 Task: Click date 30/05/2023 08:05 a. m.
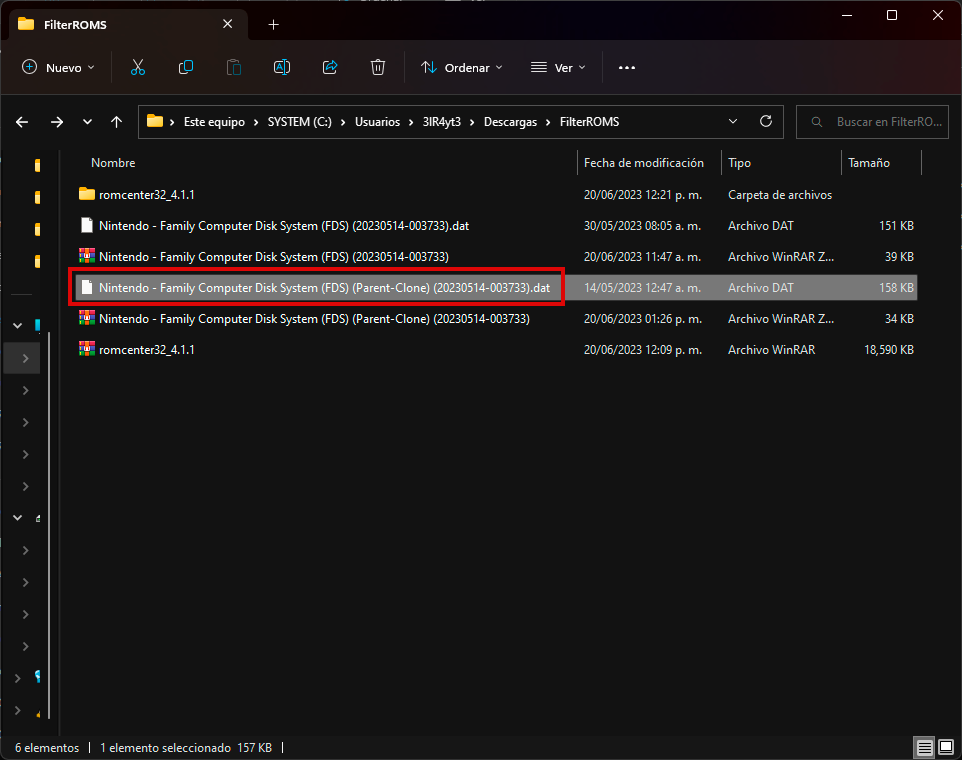[642, 226]
